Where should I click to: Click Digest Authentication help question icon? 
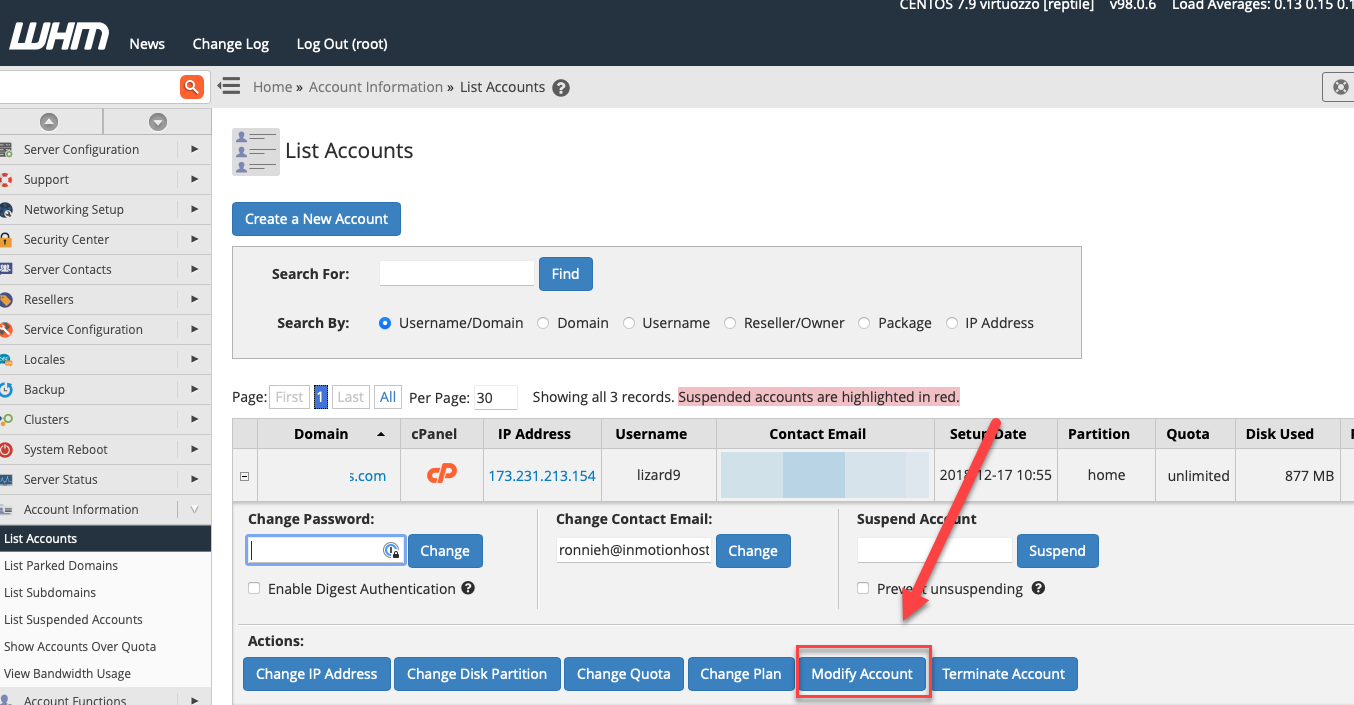tap(468, 588)
